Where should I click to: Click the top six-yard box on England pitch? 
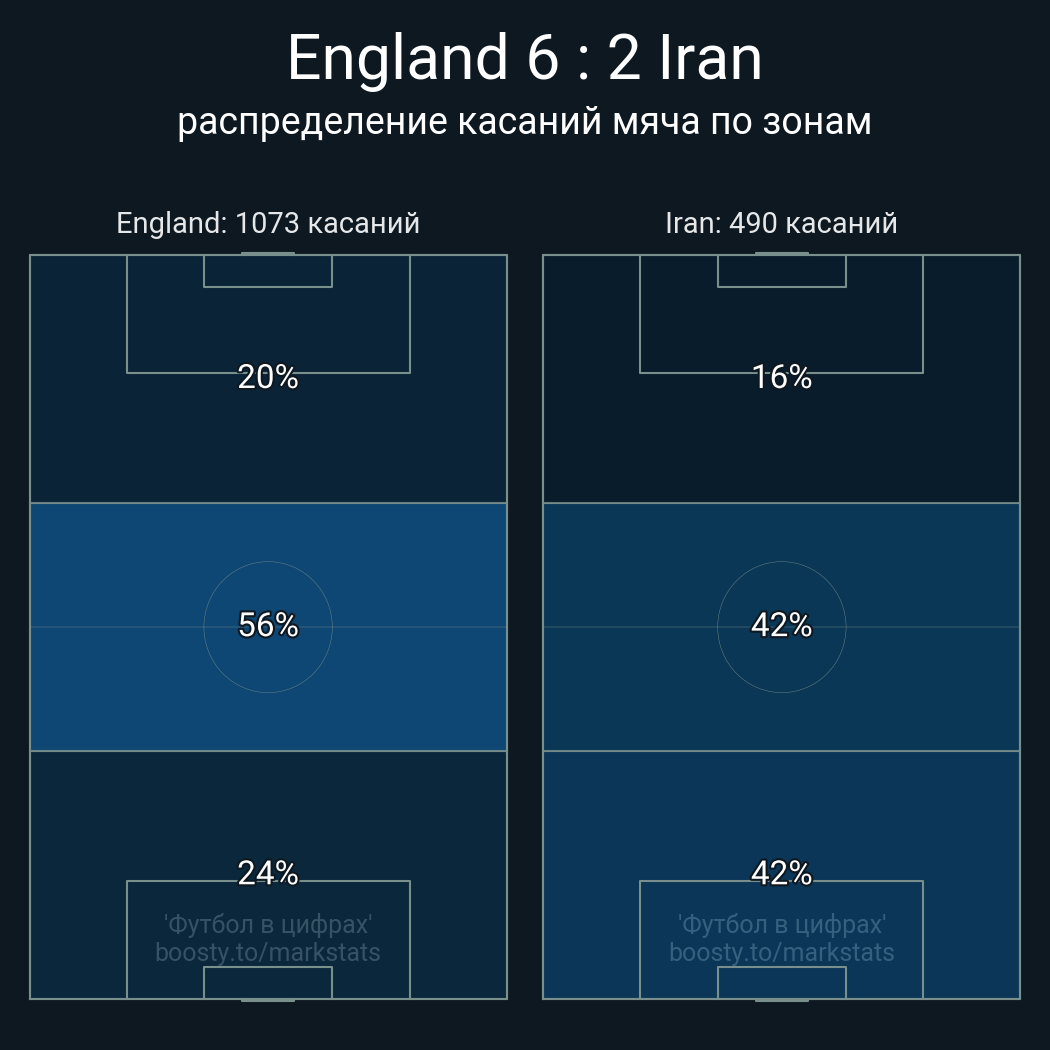coord(268,271)
